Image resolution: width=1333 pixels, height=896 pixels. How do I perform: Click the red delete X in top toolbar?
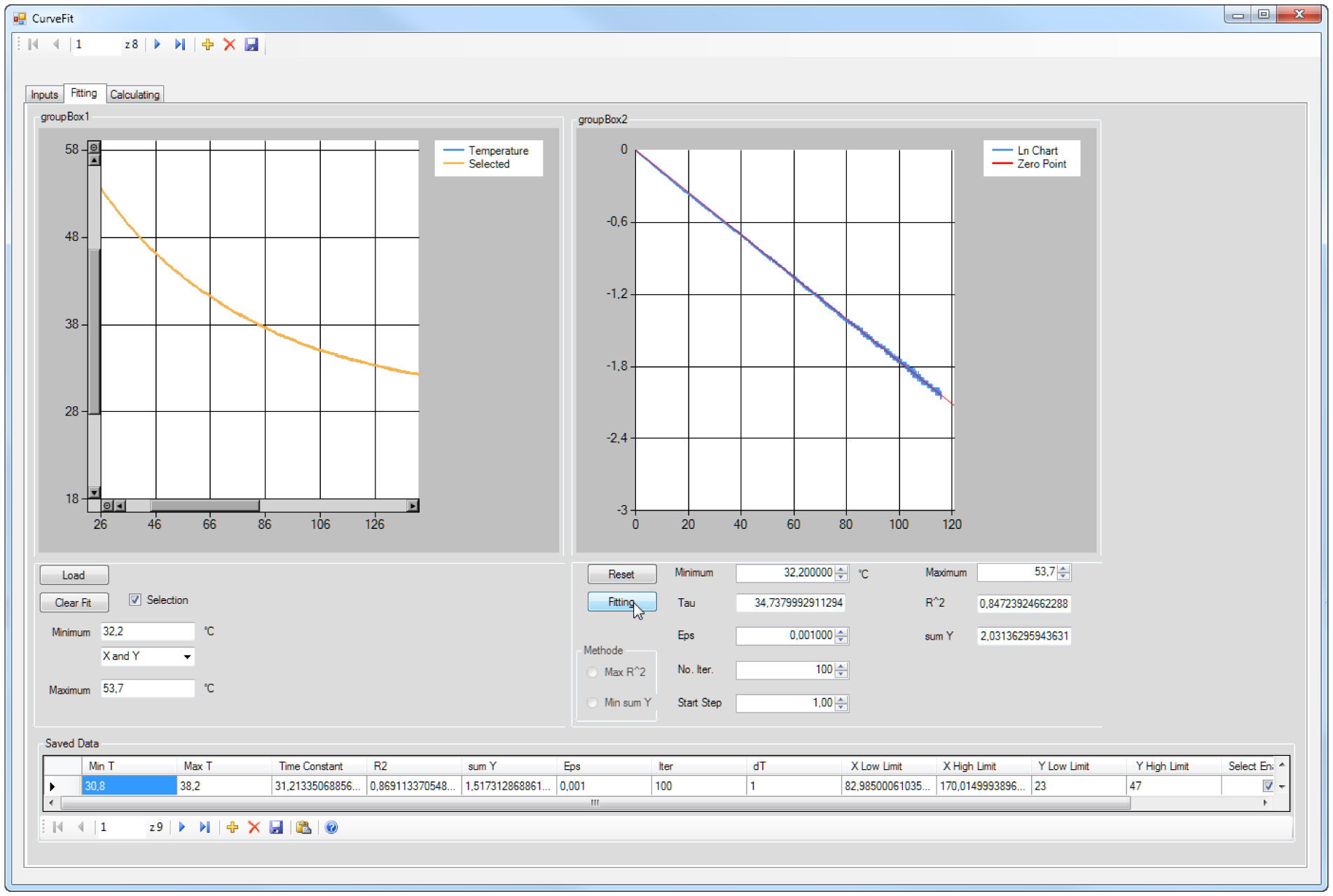[229, 45]
